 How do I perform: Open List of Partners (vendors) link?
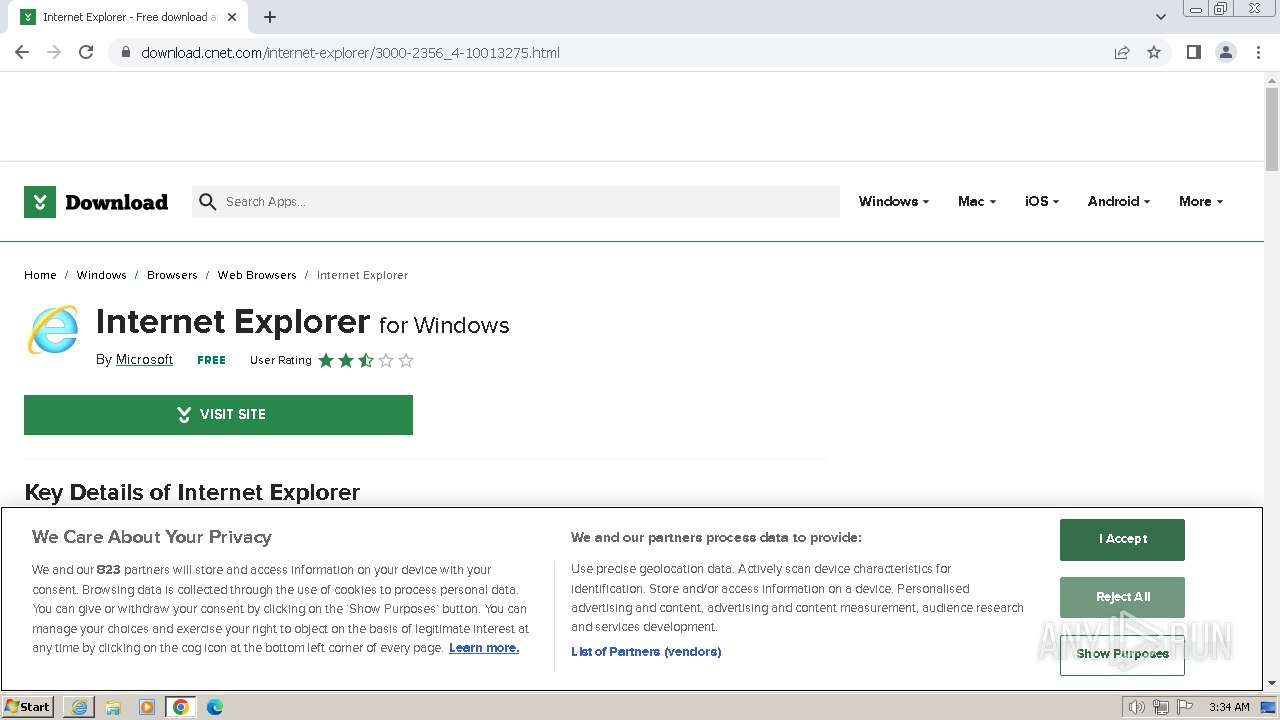point(646,652)
